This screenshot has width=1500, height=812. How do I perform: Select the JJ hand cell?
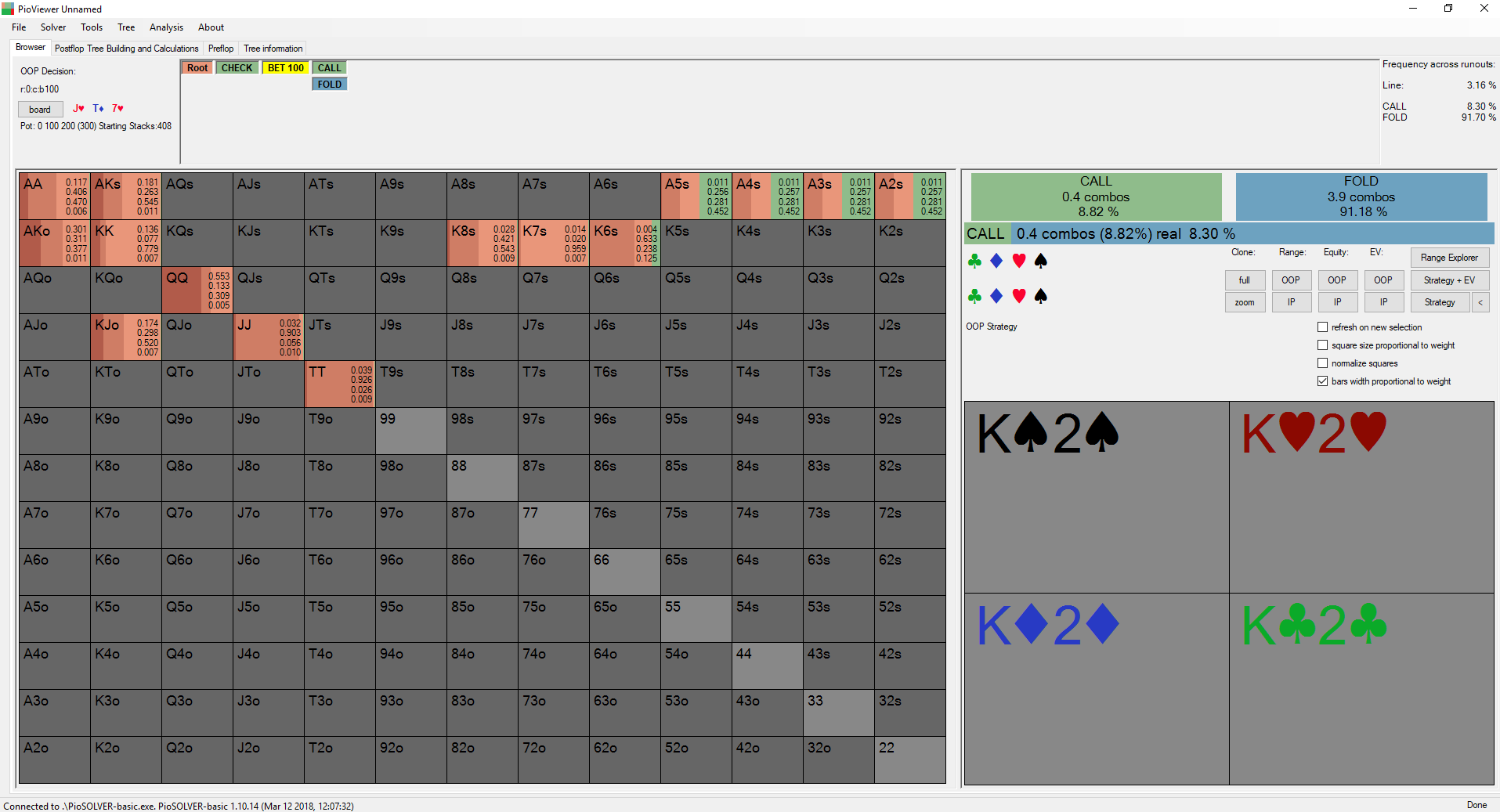tap(269, 337)
